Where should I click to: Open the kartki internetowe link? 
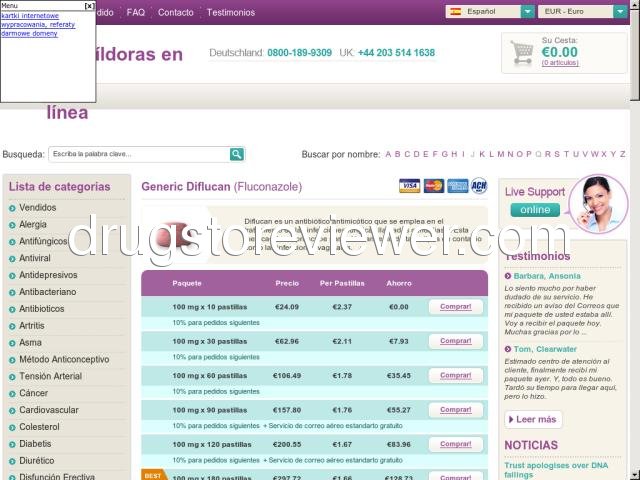(x=30, y=16)
